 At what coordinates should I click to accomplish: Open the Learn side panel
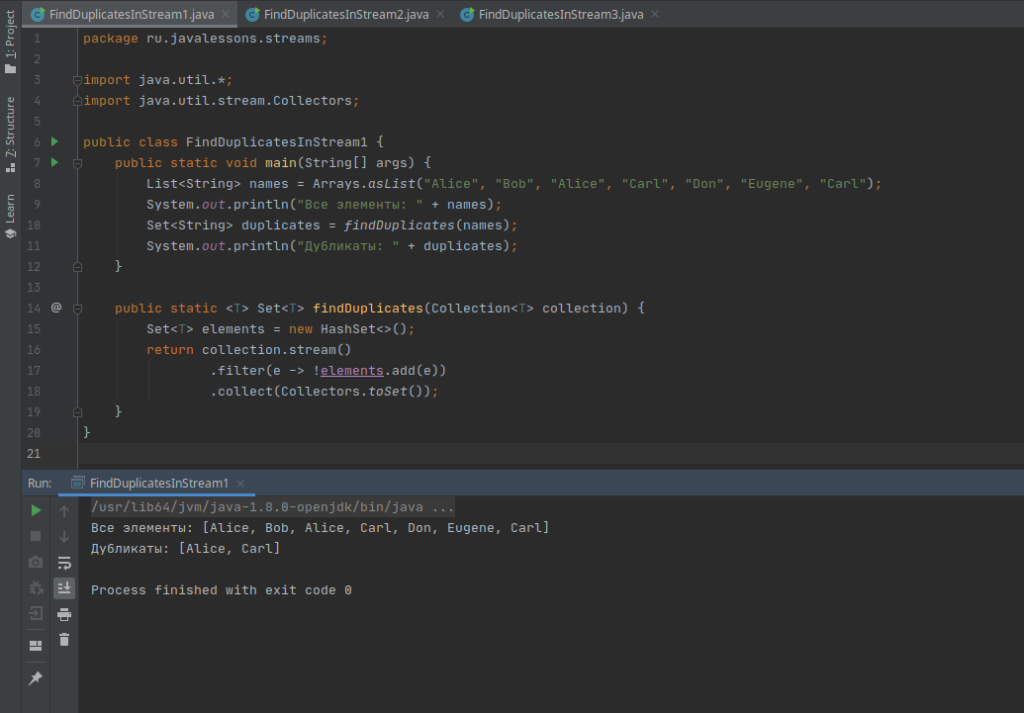(10, 215)
